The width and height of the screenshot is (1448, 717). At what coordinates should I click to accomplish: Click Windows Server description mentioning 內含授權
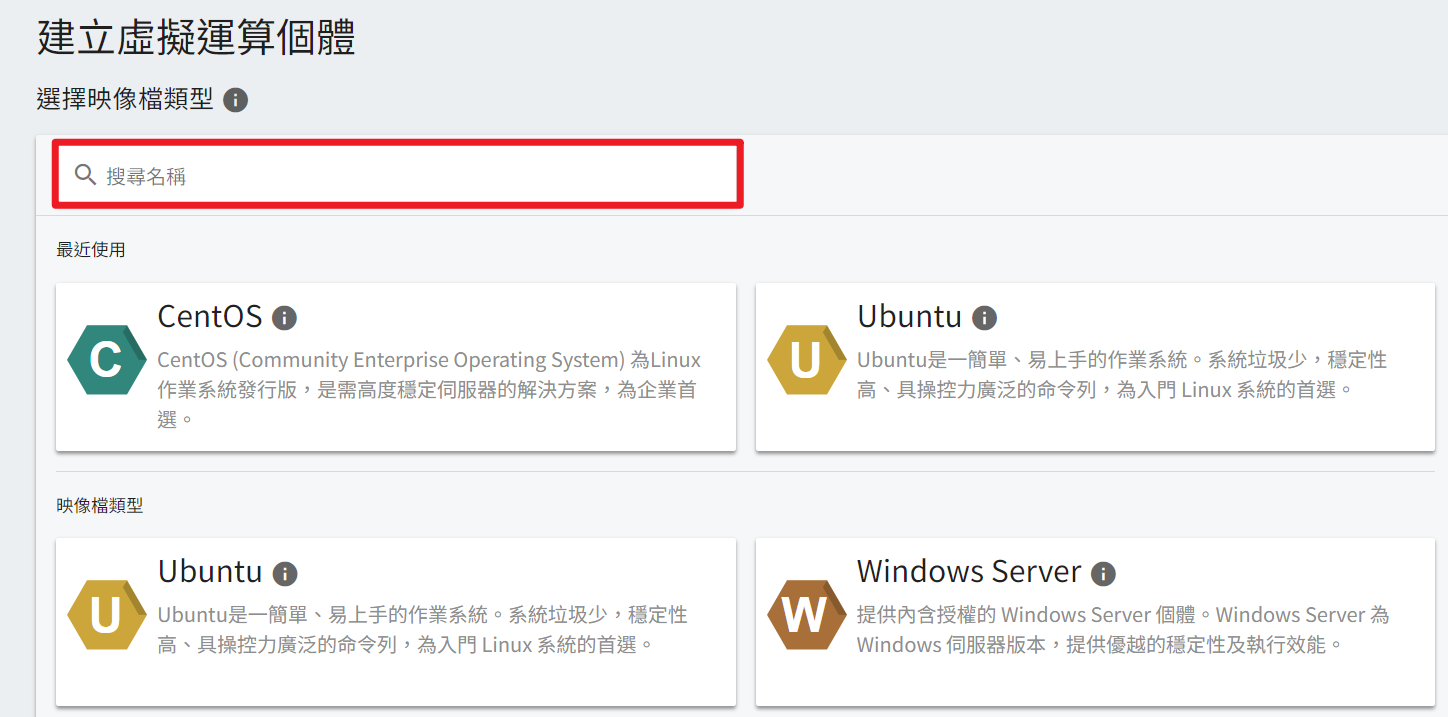click(1123, 629)
